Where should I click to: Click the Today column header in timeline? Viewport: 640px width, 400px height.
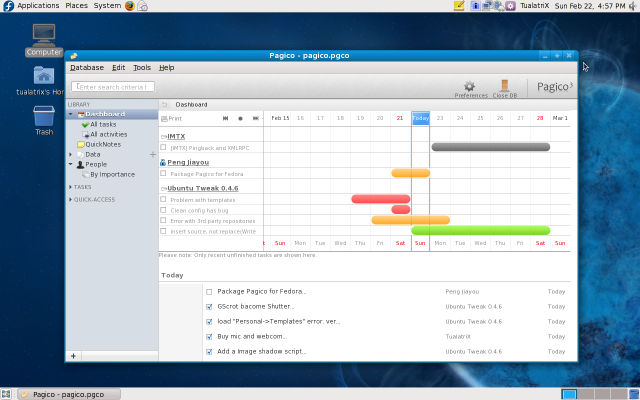pyautogui.click(x=420, y=118)
